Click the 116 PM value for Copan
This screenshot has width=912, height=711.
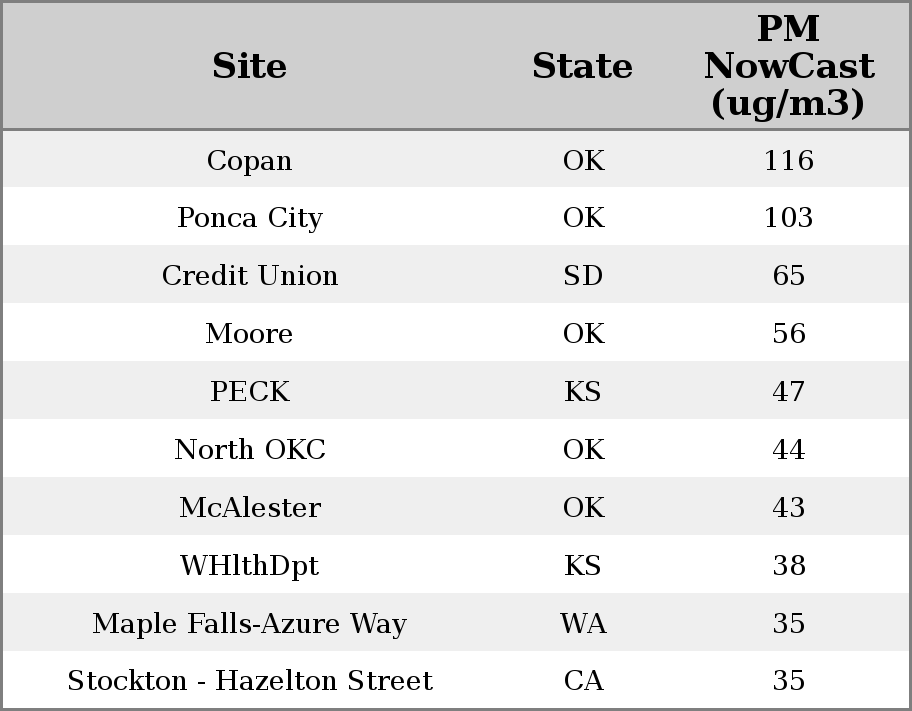tap(788, 161)
